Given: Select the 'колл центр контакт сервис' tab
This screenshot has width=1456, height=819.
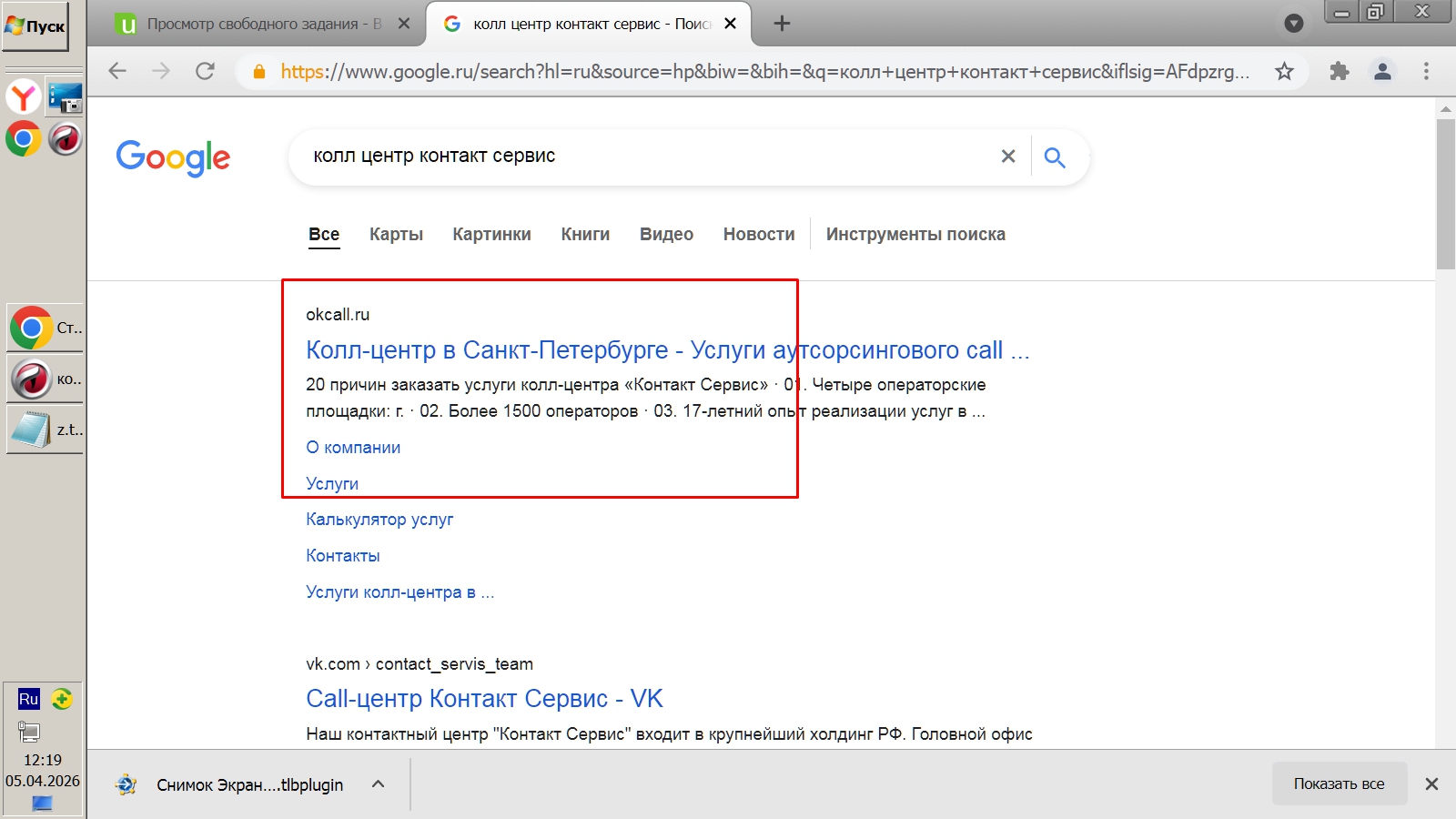Looking at the screenshot, I should click(x=591, y=24).
